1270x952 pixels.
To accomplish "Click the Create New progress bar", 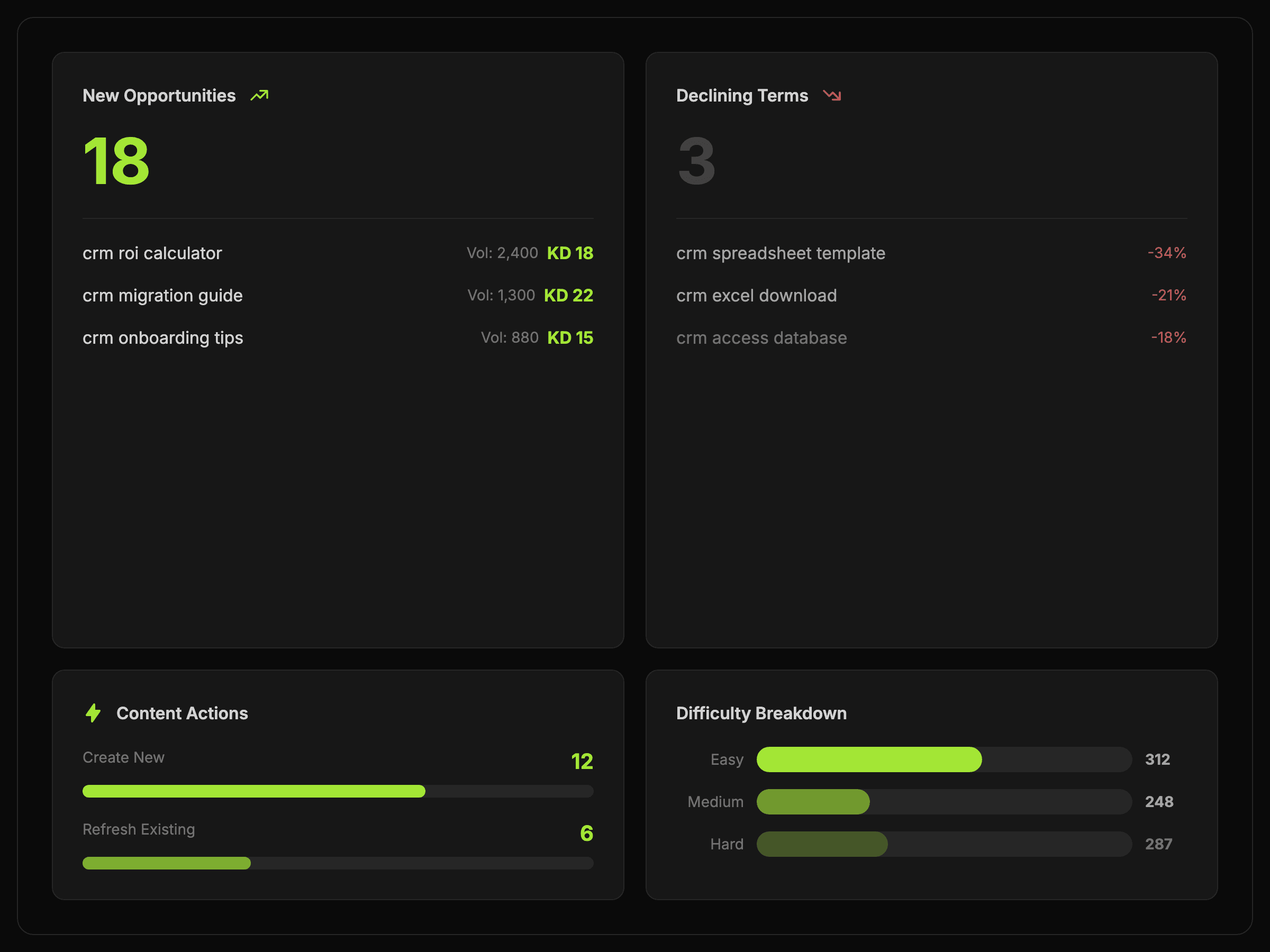I will point(338,791).
